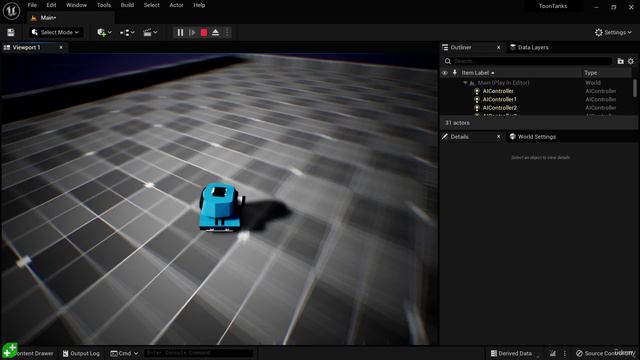The height and width of the screenshot is (360, 640).
Task: Close the Outliner tab
Action: coord(498,47)
